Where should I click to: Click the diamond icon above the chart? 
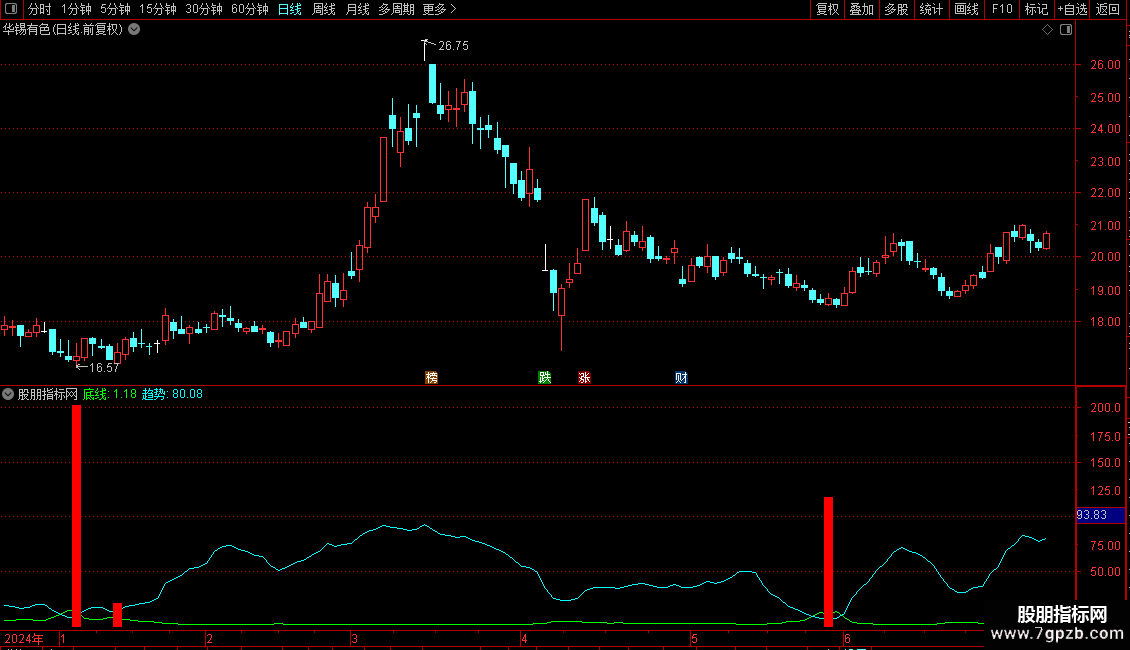tap(1048, 30)
